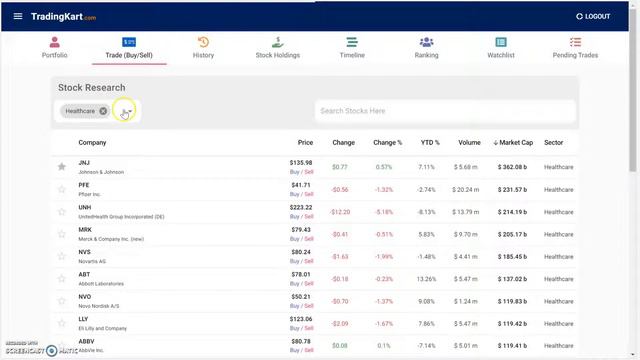The height and width of the screenshot is (360, 640).
Task: Open the Watchlist tab
Action: point(501,48)
